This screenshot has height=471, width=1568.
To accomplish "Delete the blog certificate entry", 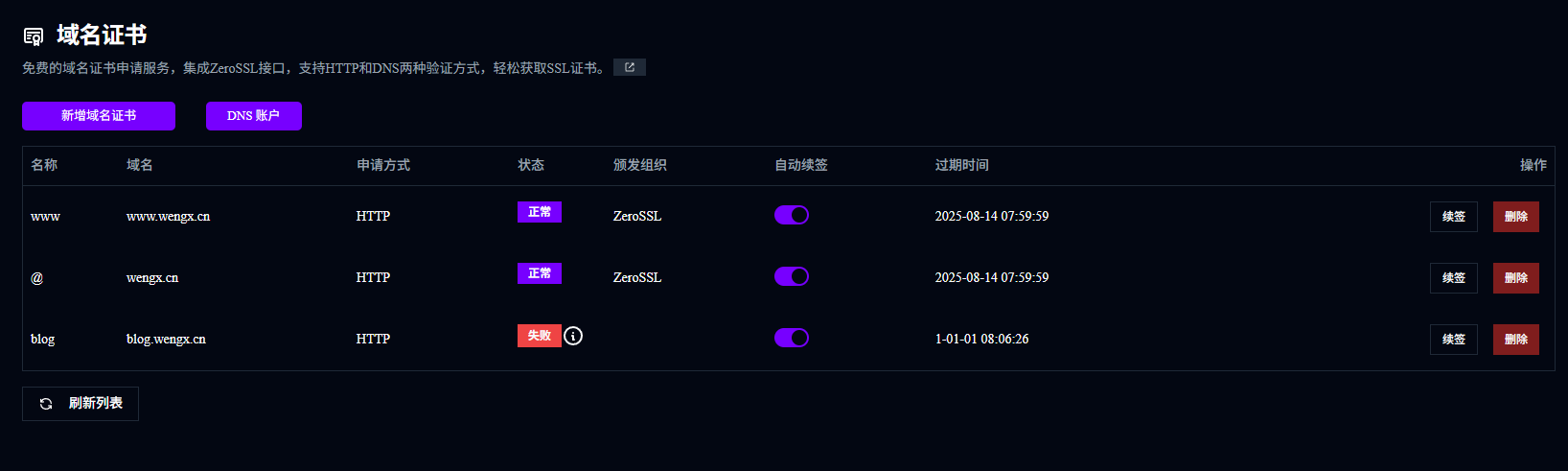I will (x=1515, y=340).
